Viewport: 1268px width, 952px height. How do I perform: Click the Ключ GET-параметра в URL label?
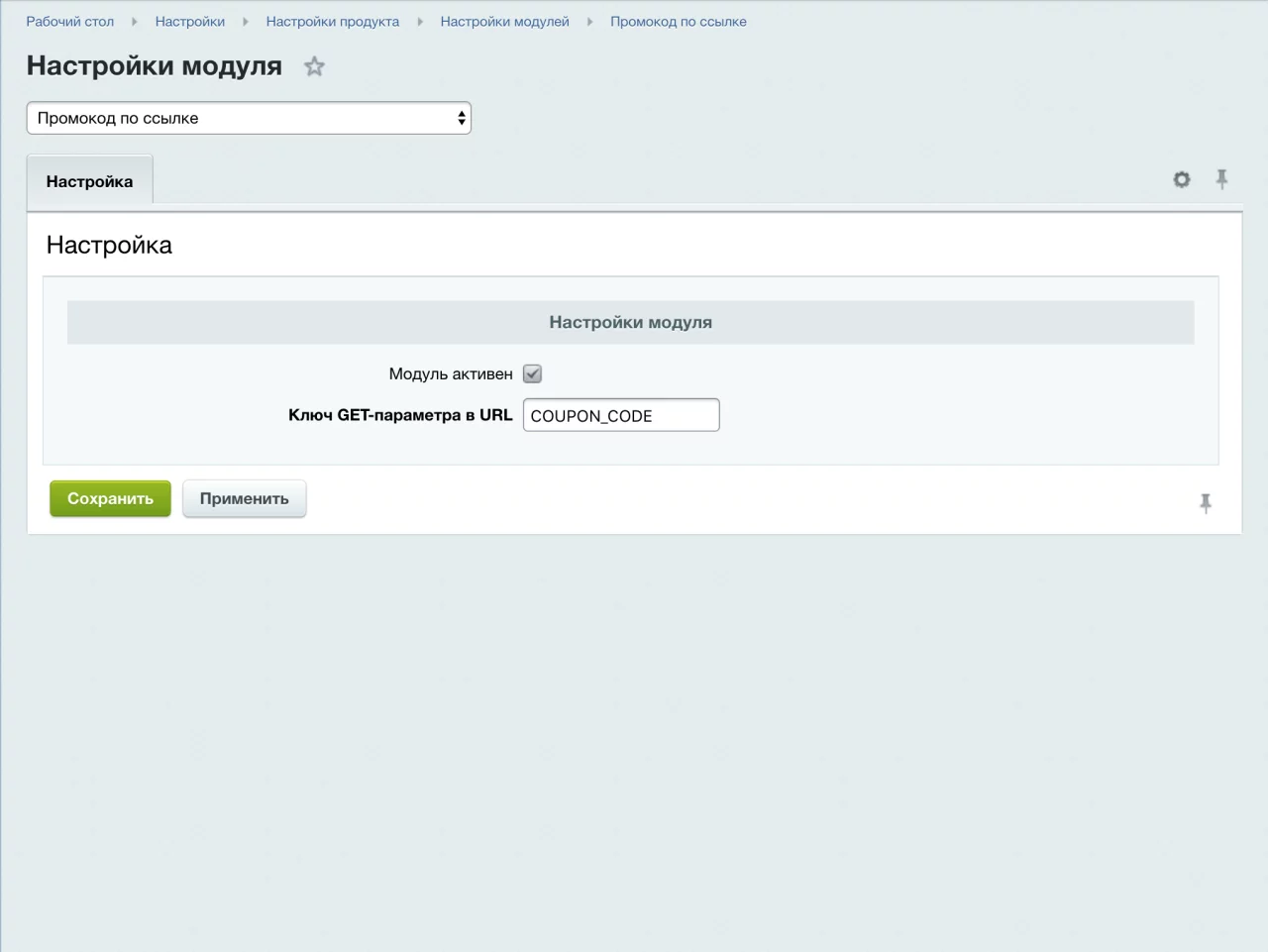click(400, 415)
